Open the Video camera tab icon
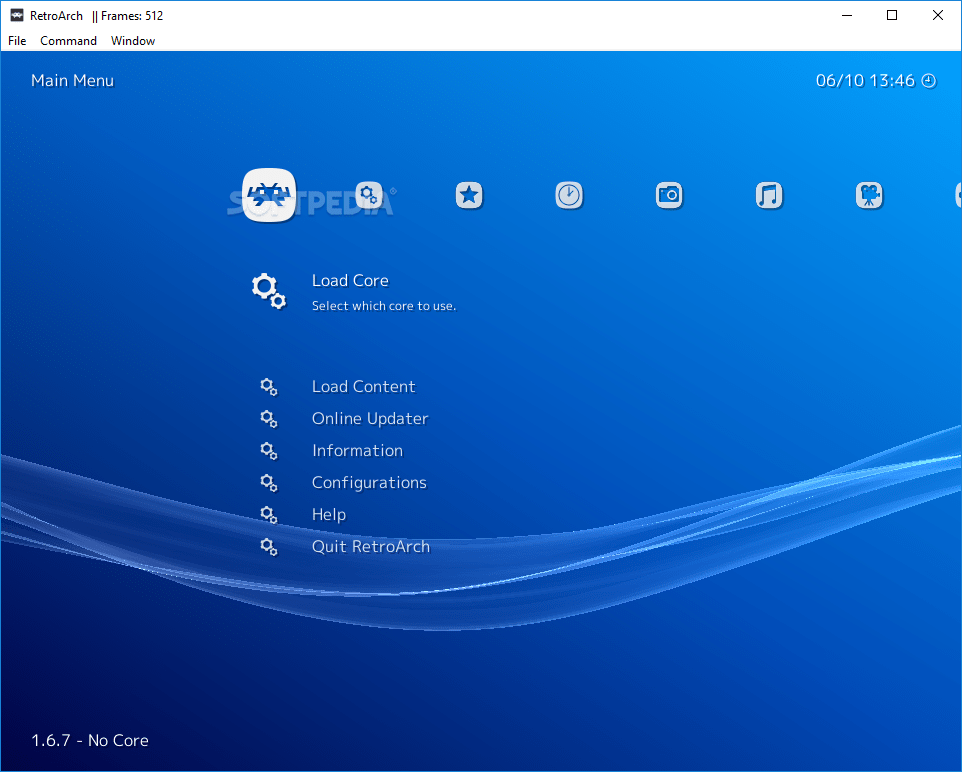962x772 pixels. 869,196
